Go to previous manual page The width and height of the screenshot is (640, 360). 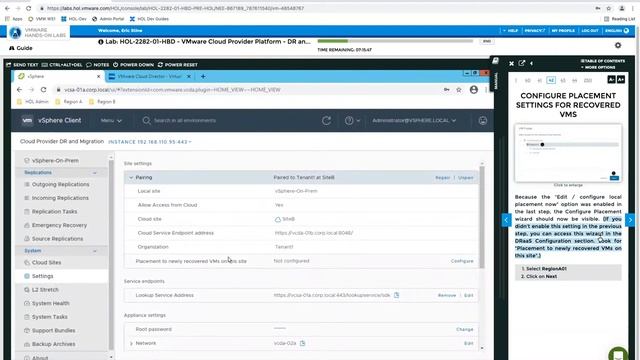pos(506,220)
